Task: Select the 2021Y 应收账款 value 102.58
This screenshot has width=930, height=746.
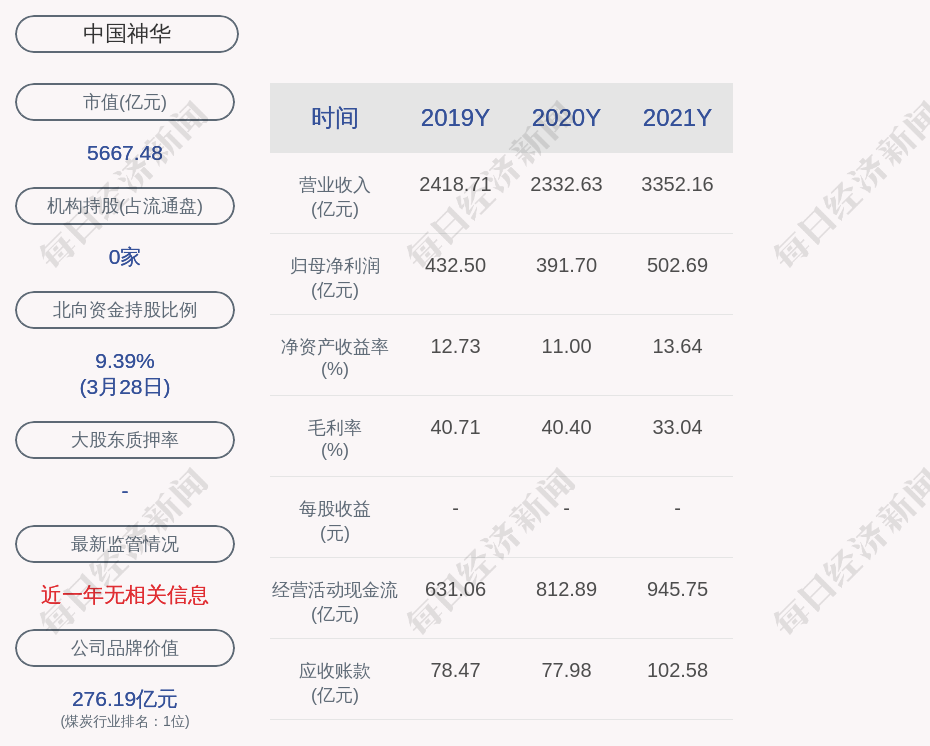Action: point(677,670)
